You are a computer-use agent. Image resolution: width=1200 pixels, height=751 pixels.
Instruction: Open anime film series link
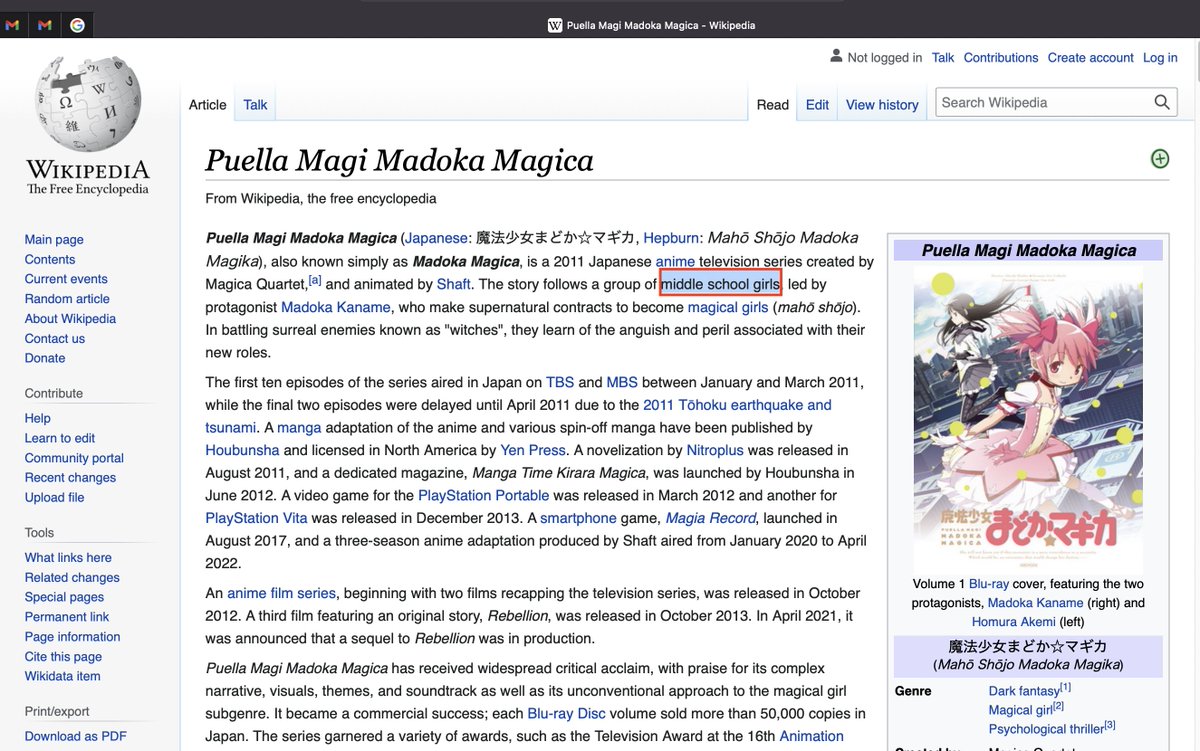click(x=282, y=593)
